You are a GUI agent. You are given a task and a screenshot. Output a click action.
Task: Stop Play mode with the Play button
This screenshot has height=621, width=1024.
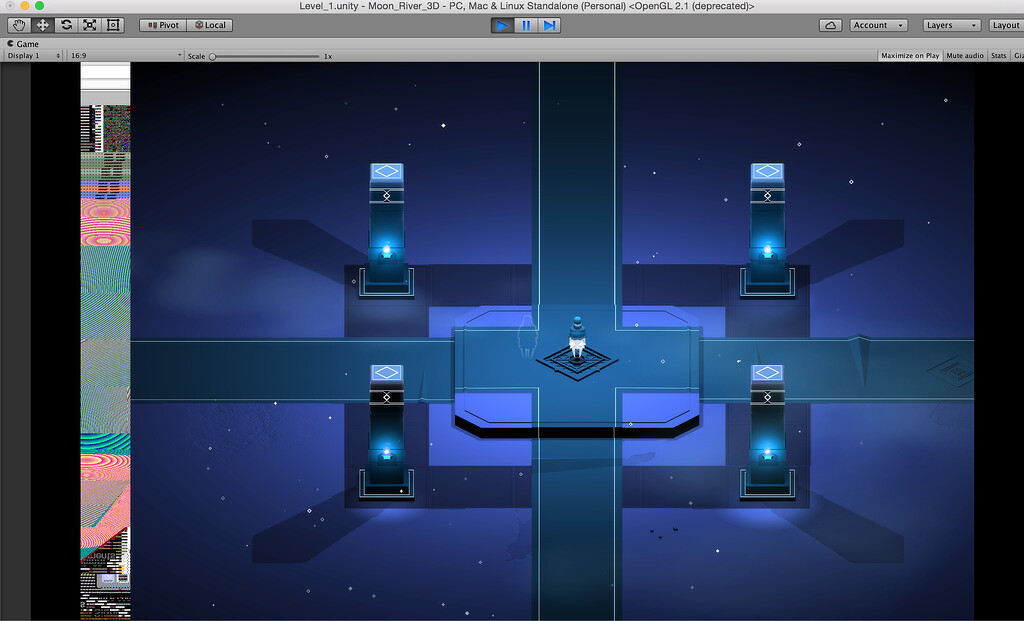pos(501,25)
